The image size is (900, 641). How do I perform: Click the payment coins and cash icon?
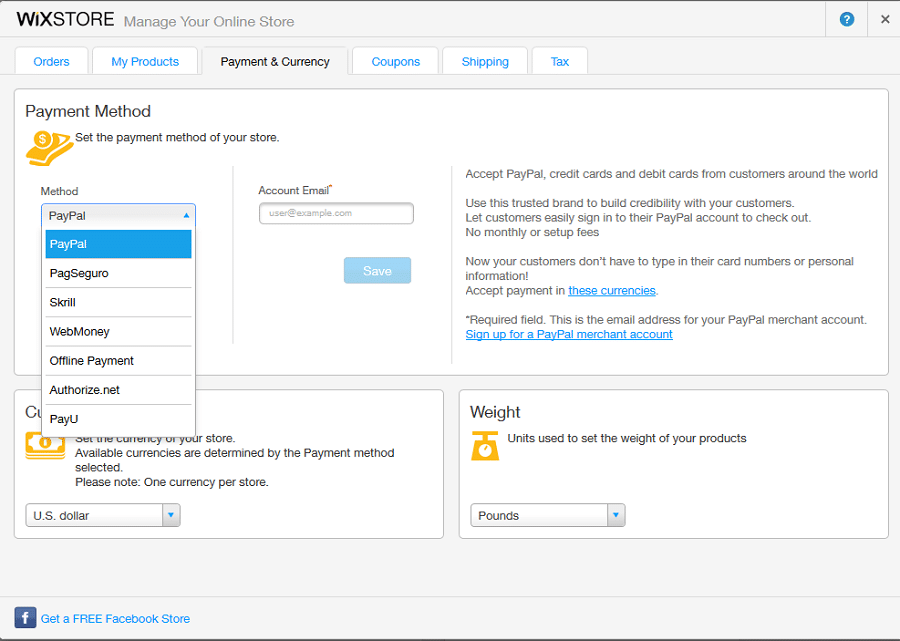49,148
